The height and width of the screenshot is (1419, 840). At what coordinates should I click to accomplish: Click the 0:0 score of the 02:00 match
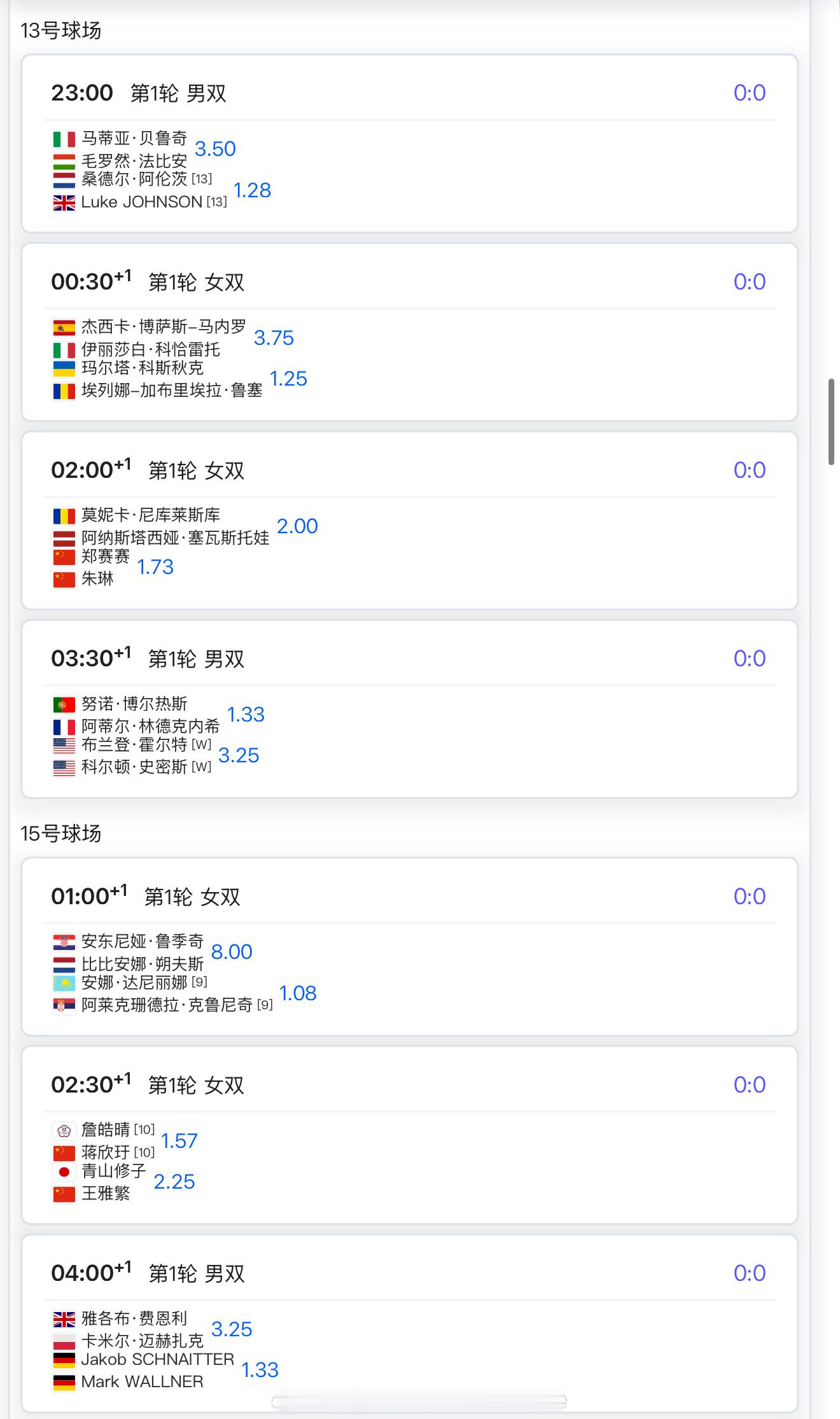[x=749, y=470]
